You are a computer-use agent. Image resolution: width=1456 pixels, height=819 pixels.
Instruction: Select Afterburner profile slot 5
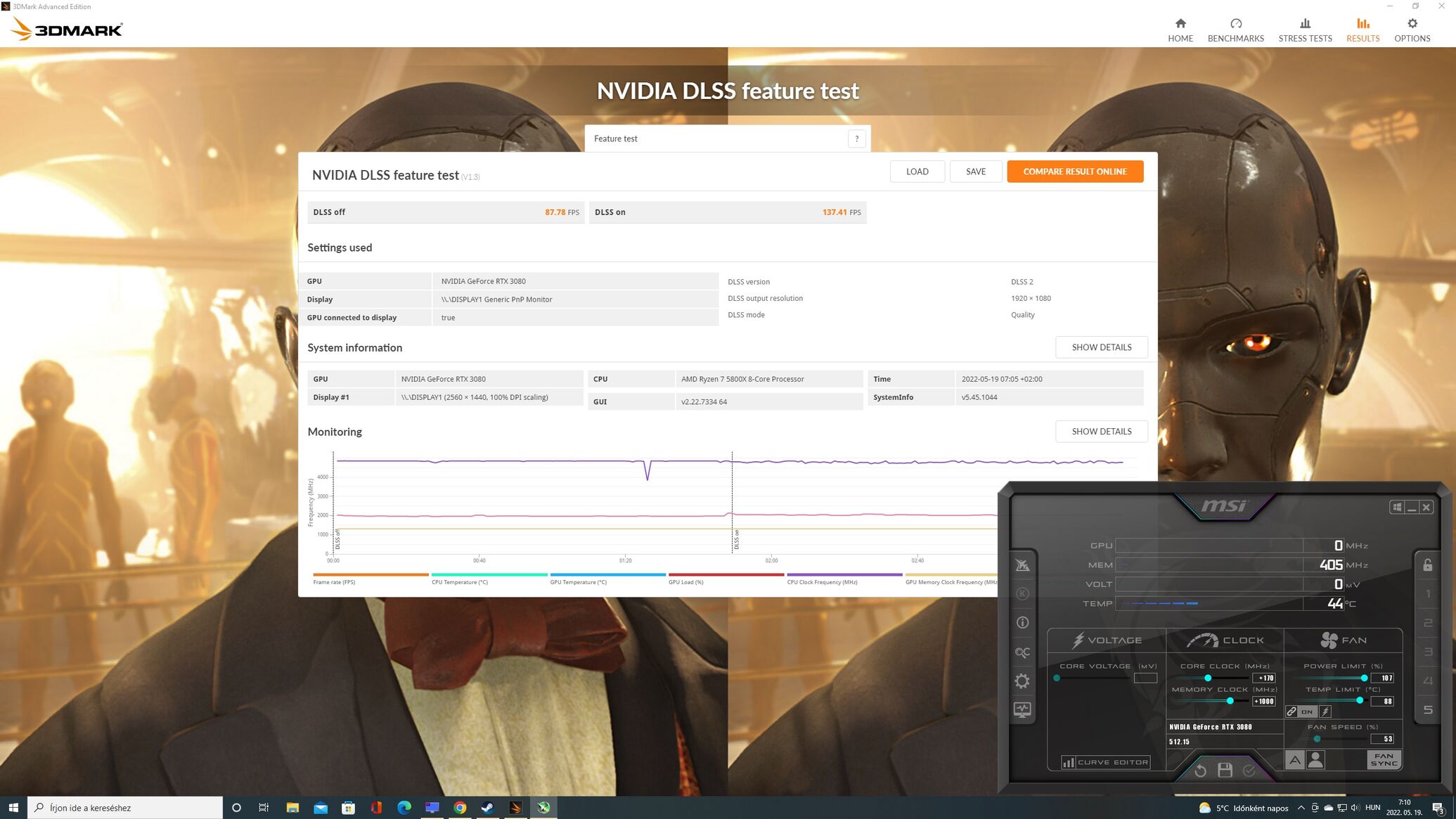(1427, 709)
